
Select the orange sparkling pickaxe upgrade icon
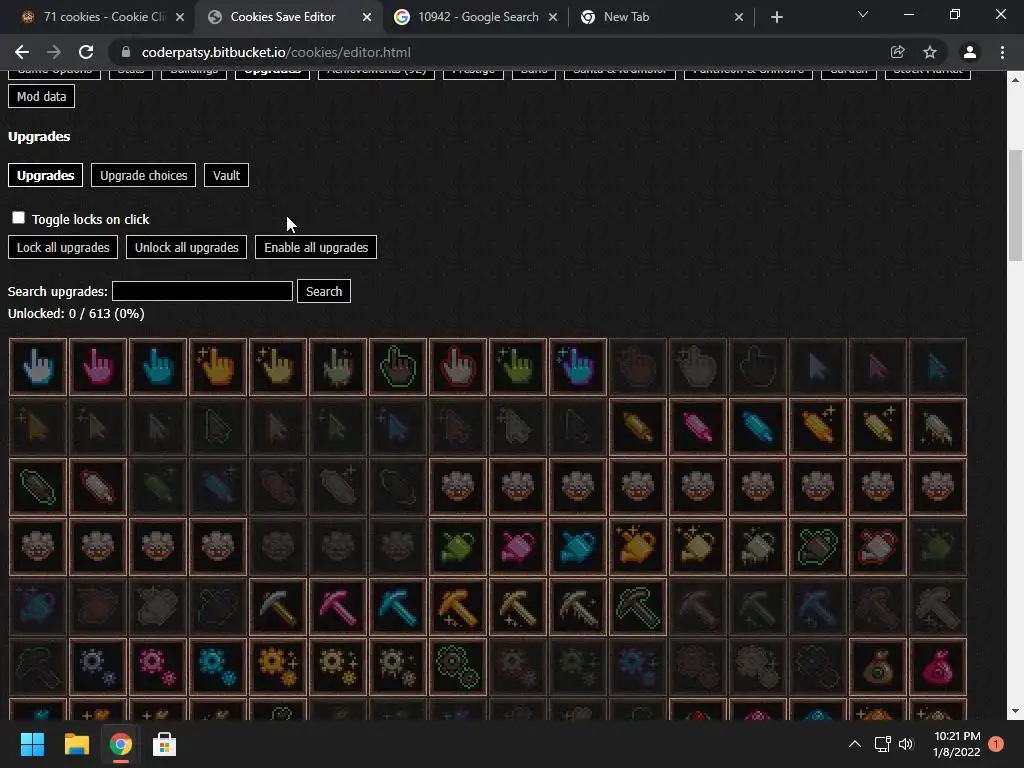(x=458, y=607)
